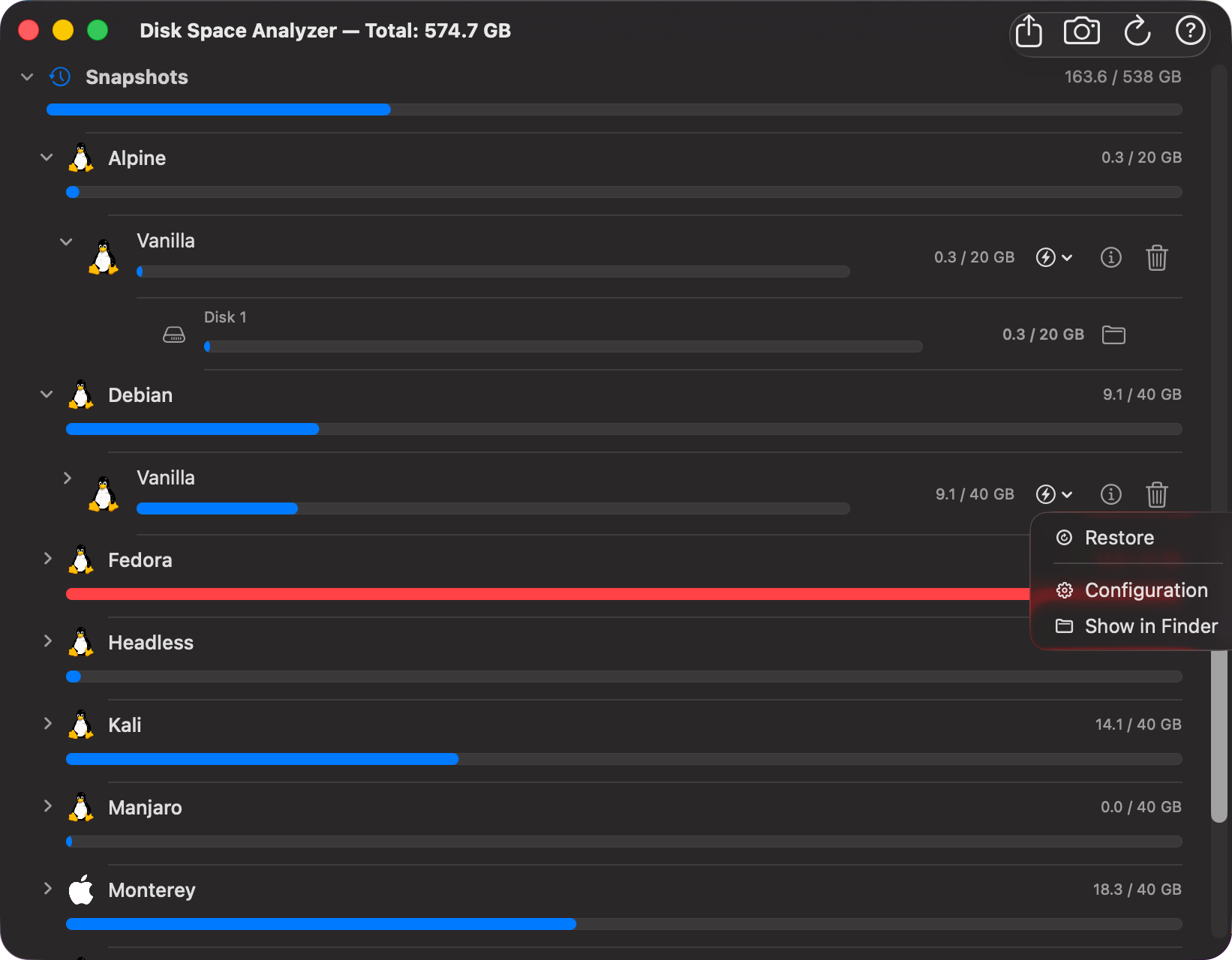
Task: Click the Fedora penguin icon
Action: [81, 559]
